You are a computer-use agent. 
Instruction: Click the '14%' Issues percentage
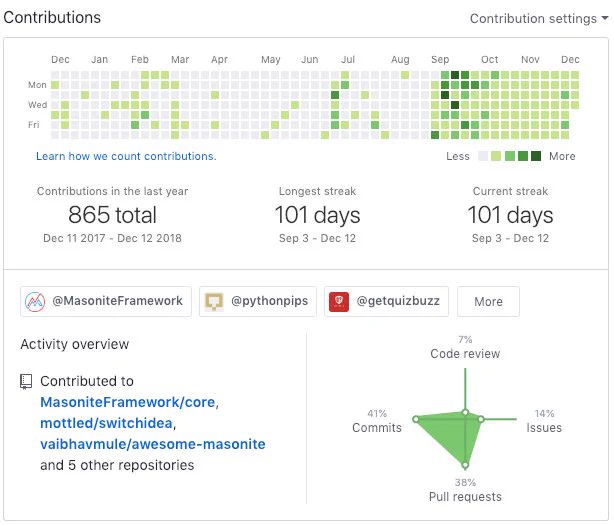[544, 413]
